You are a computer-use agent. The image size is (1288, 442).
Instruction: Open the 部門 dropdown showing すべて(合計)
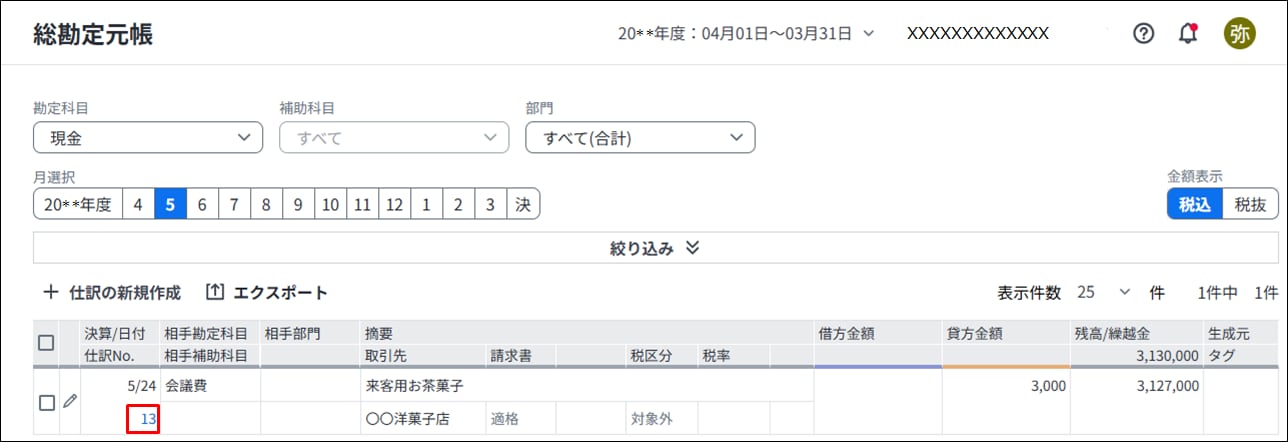point(640,138)
